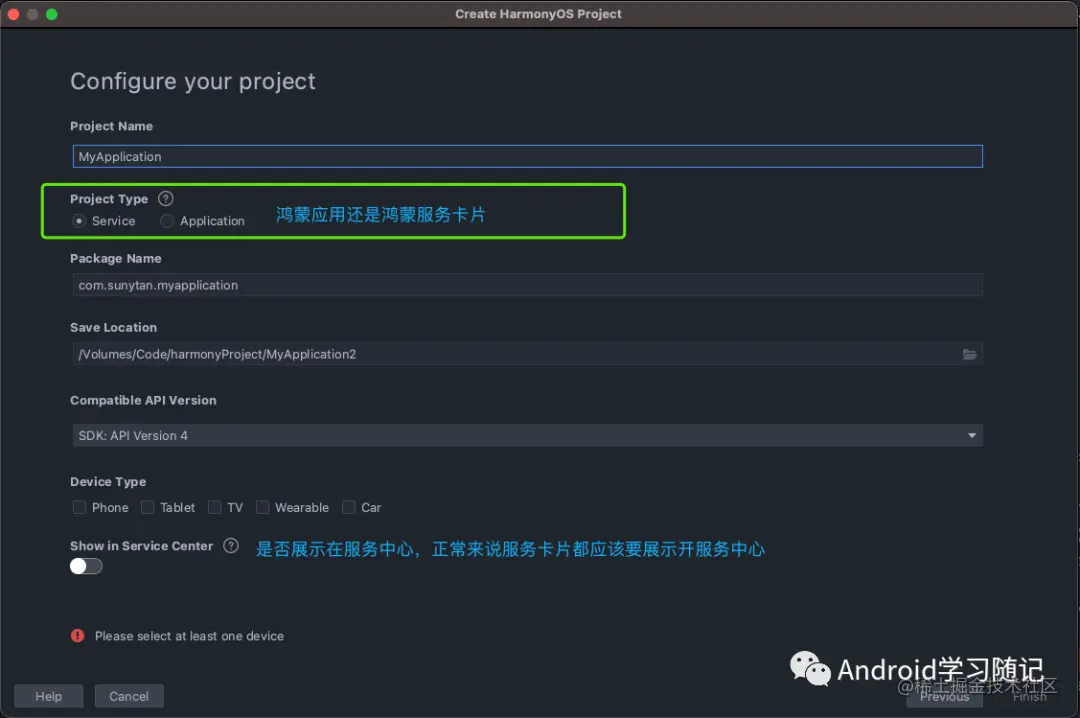
Task: Click the Help button
Action: point(48,696)
